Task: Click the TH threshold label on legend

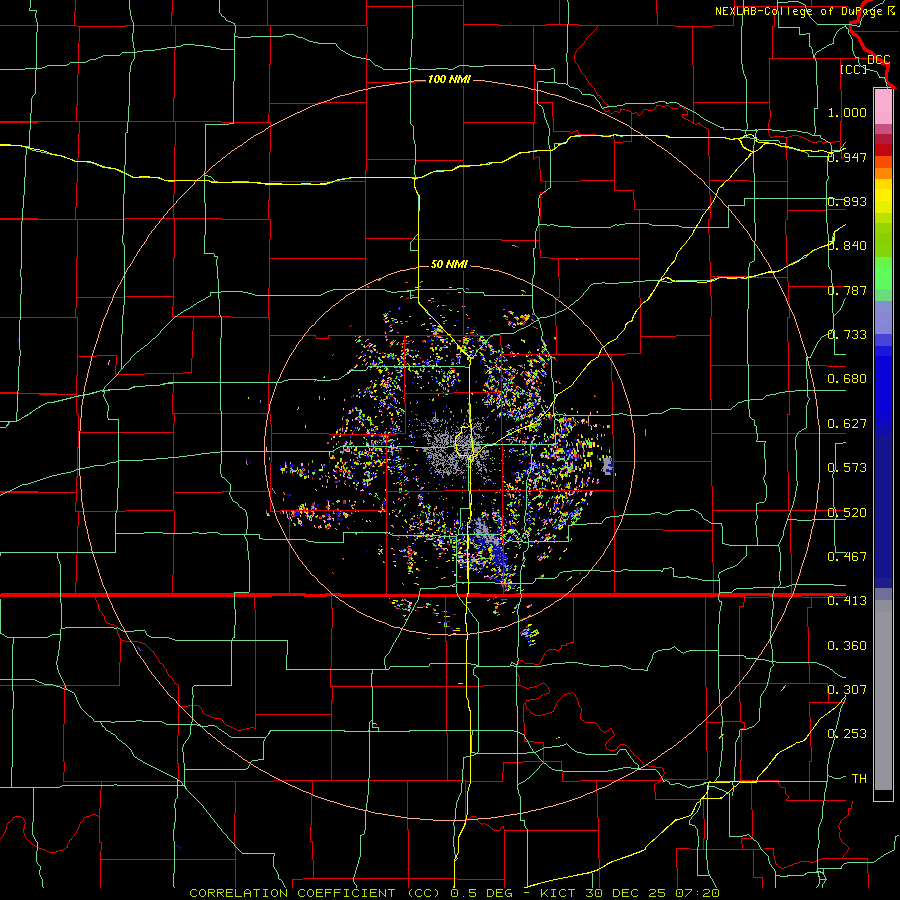Action: [859, 779]
